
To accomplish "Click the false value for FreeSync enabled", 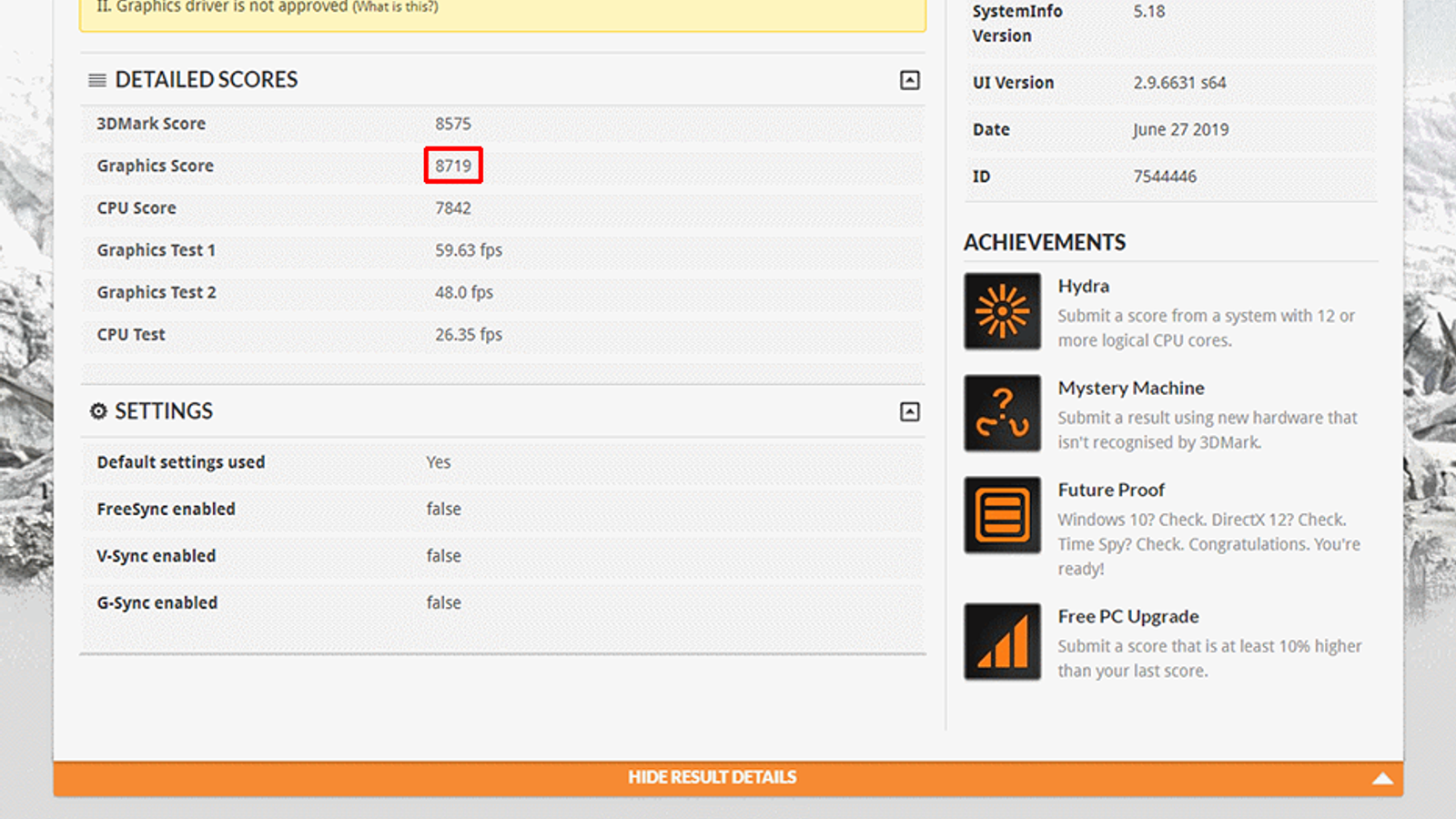I will pyautogui.click(x=444, y=510).
